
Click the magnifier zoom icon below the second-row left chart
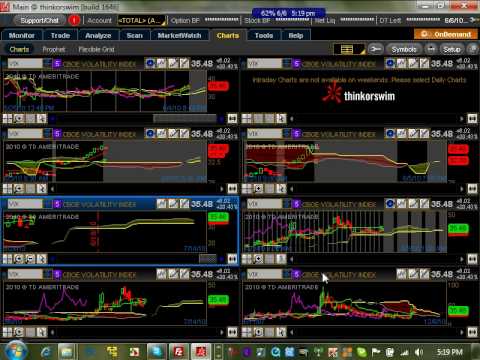[19, 189]
